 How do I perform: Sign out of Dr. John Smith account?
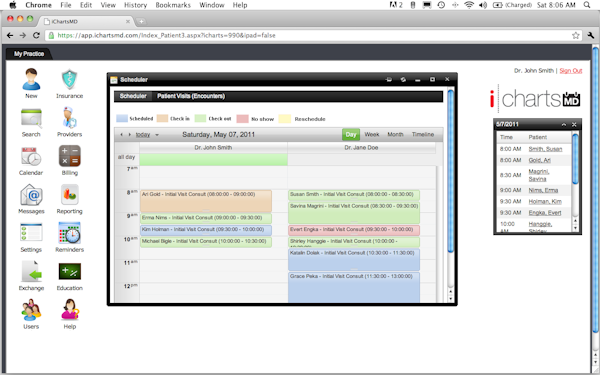571,71
